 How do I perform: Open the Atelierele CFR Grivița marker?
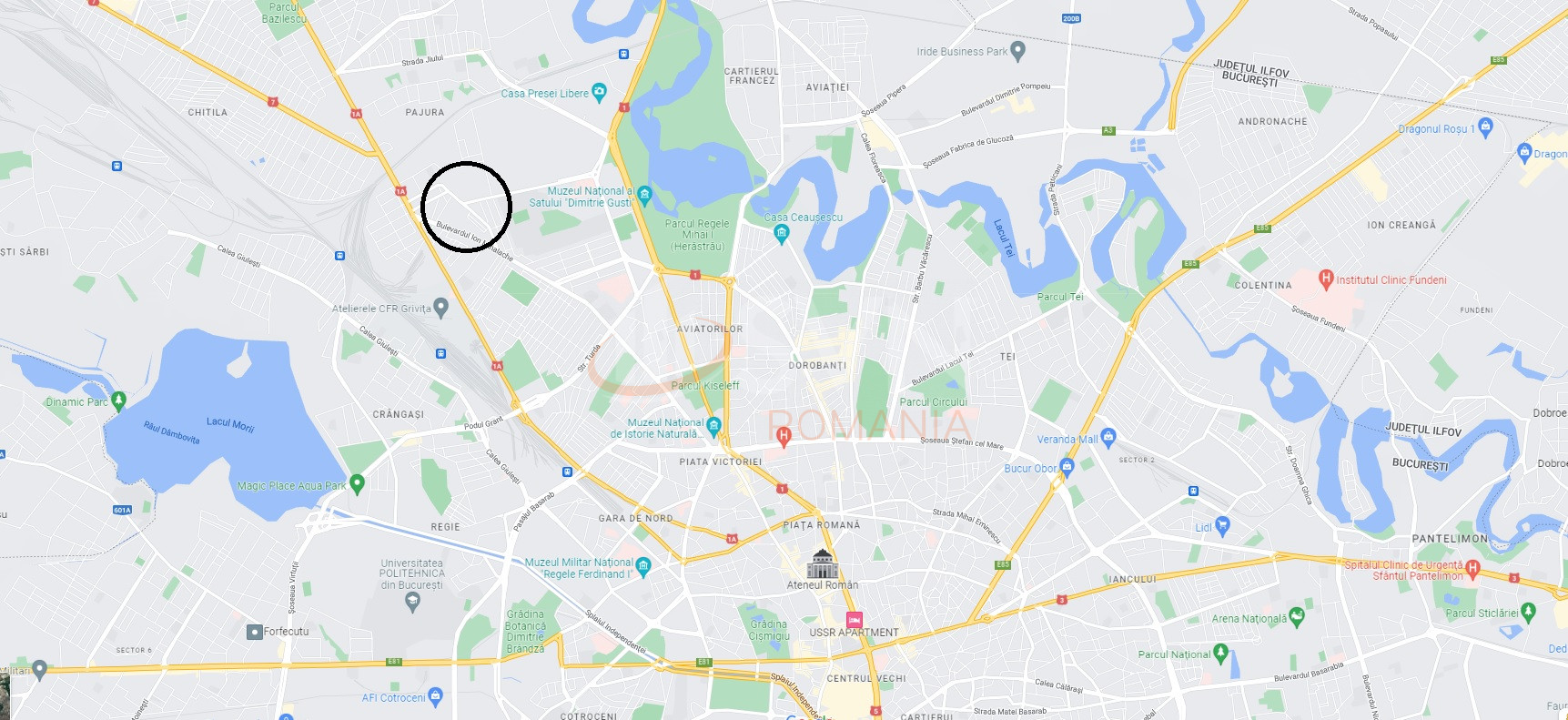[x=441, y=307]
